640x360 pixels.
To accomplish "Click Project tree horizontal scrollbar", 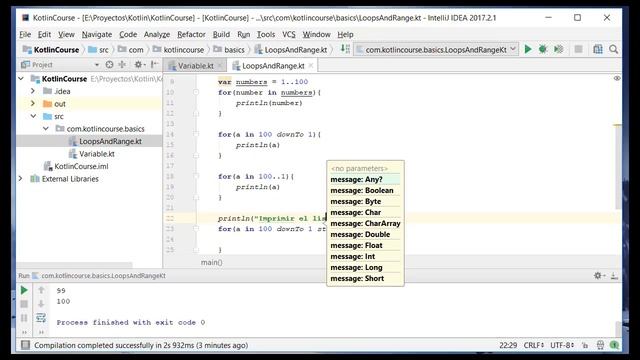I will [74, 265].
